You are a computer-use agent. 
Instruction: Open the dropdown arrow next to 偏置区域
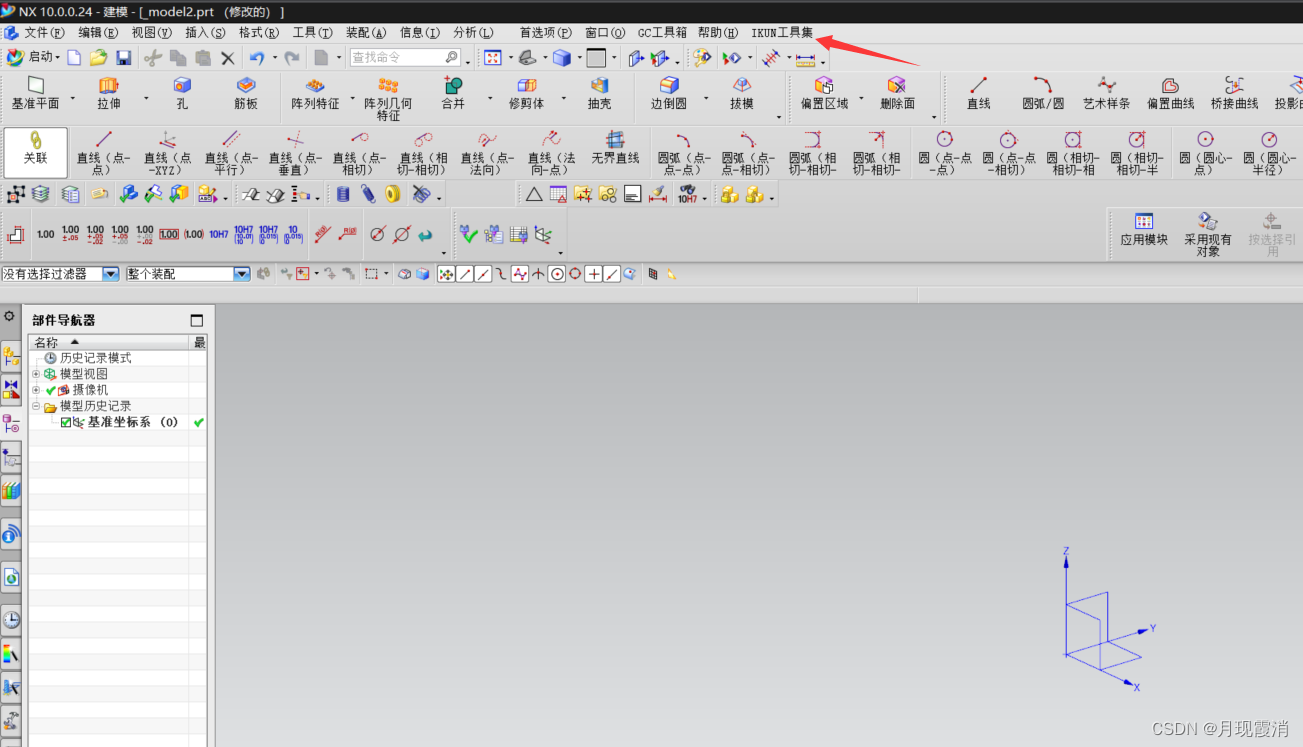[863, 98]
